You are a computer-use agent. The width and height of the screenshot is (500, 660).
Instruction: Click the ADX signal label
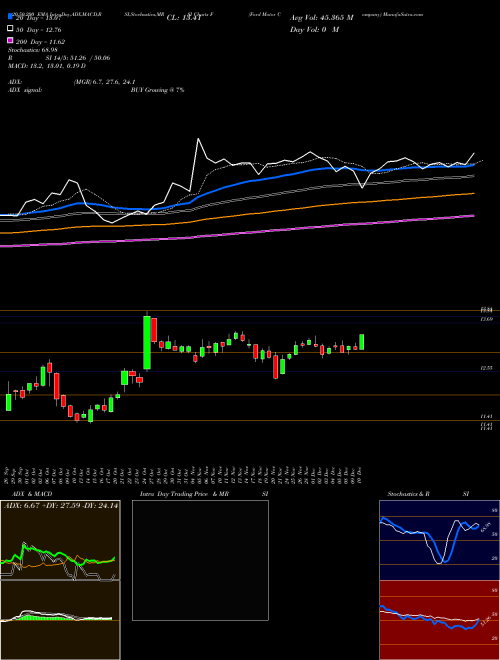[x=25, y=90]
